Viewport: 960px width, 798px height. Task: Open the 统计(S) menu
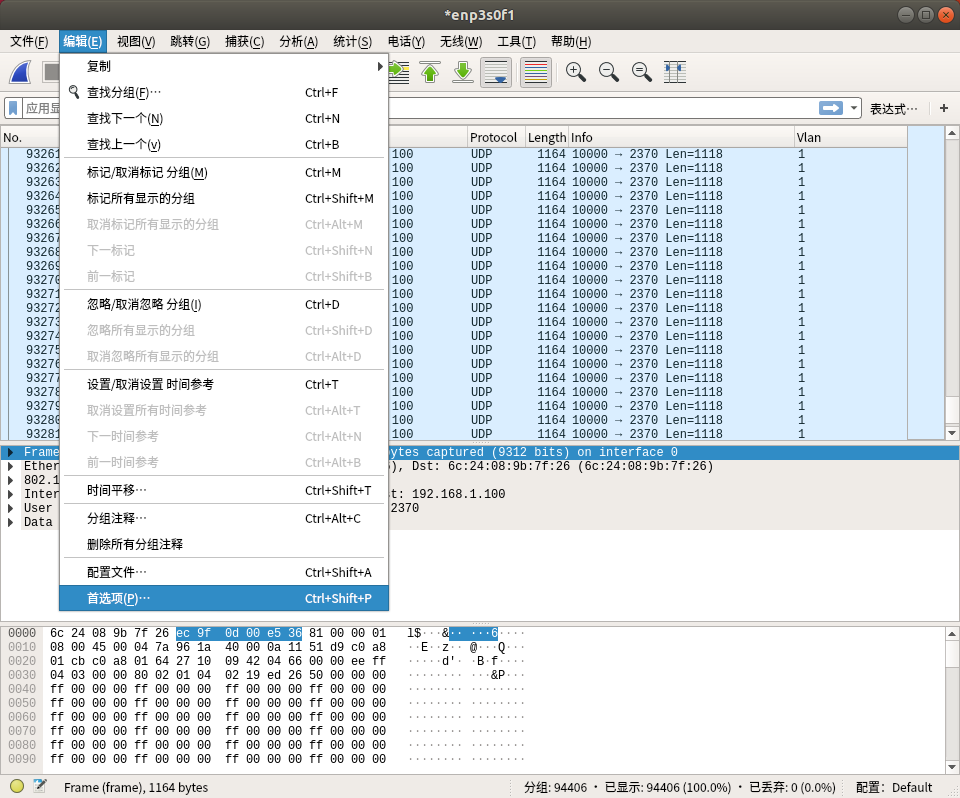352,42
